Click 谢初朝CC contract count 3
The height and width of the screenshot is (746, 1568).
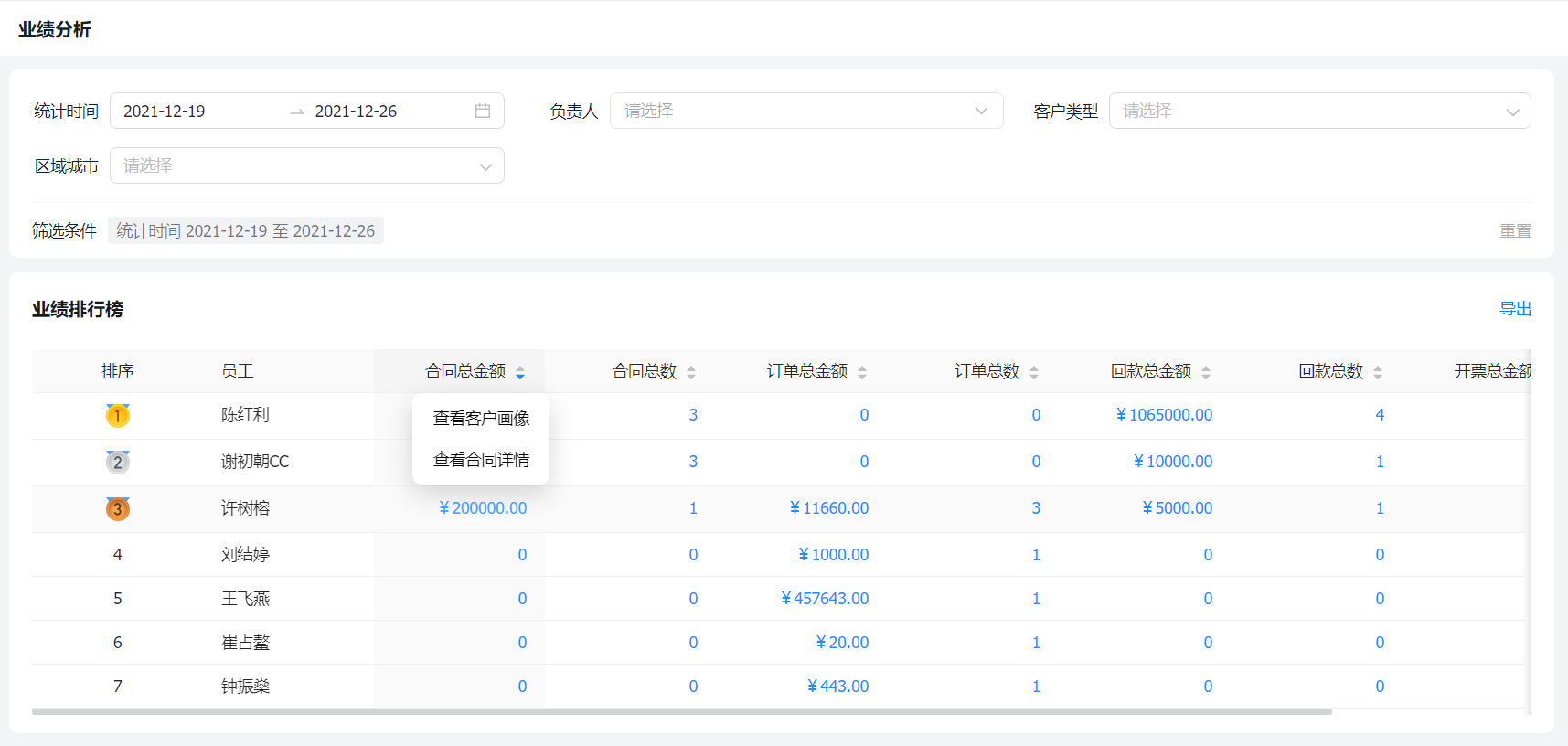pyautogui.click(x=693, y=462)
